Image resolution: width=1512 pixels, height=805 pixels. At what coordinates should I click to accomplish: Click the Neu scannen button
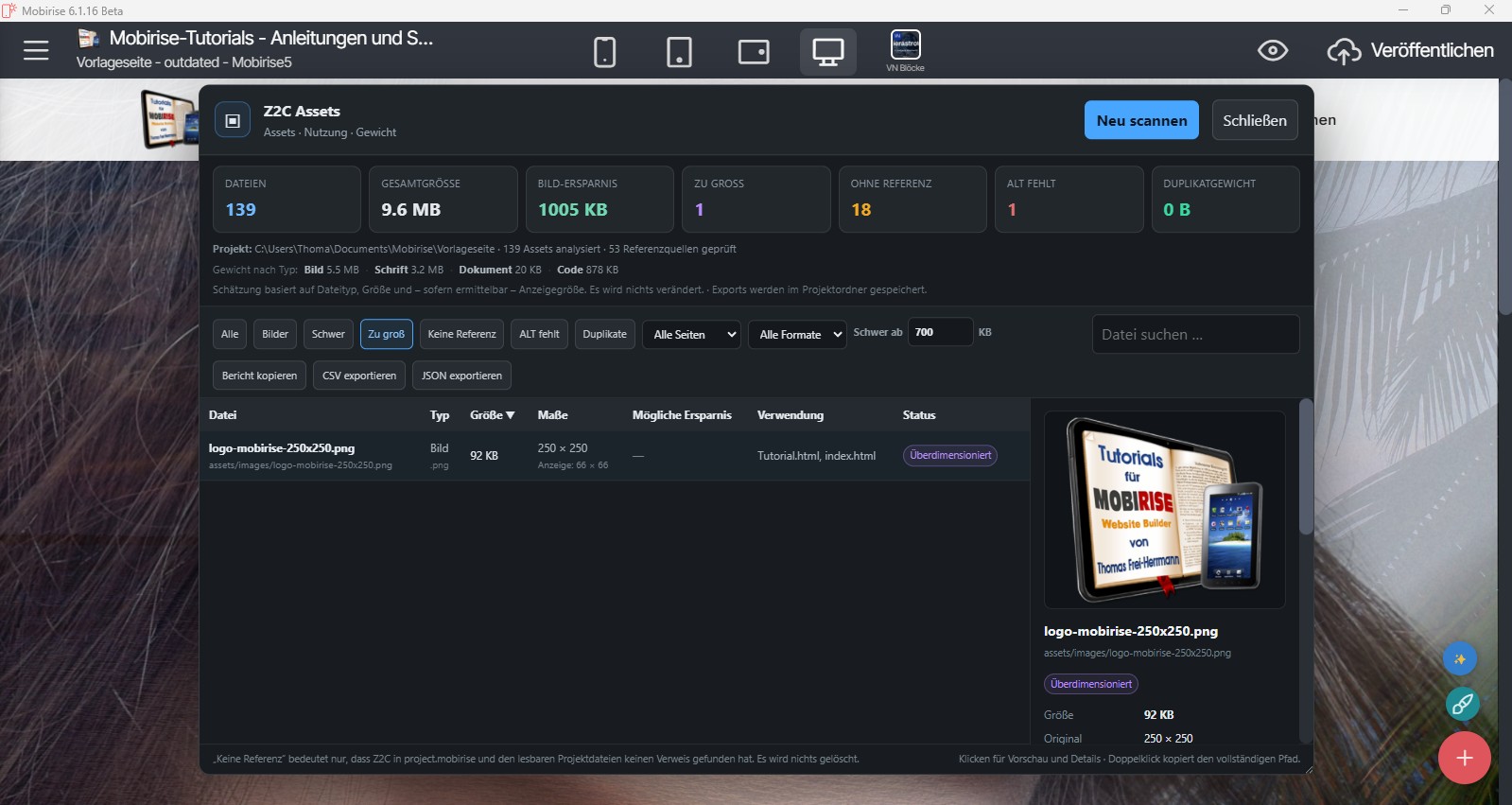click(x=1141, y=120)
